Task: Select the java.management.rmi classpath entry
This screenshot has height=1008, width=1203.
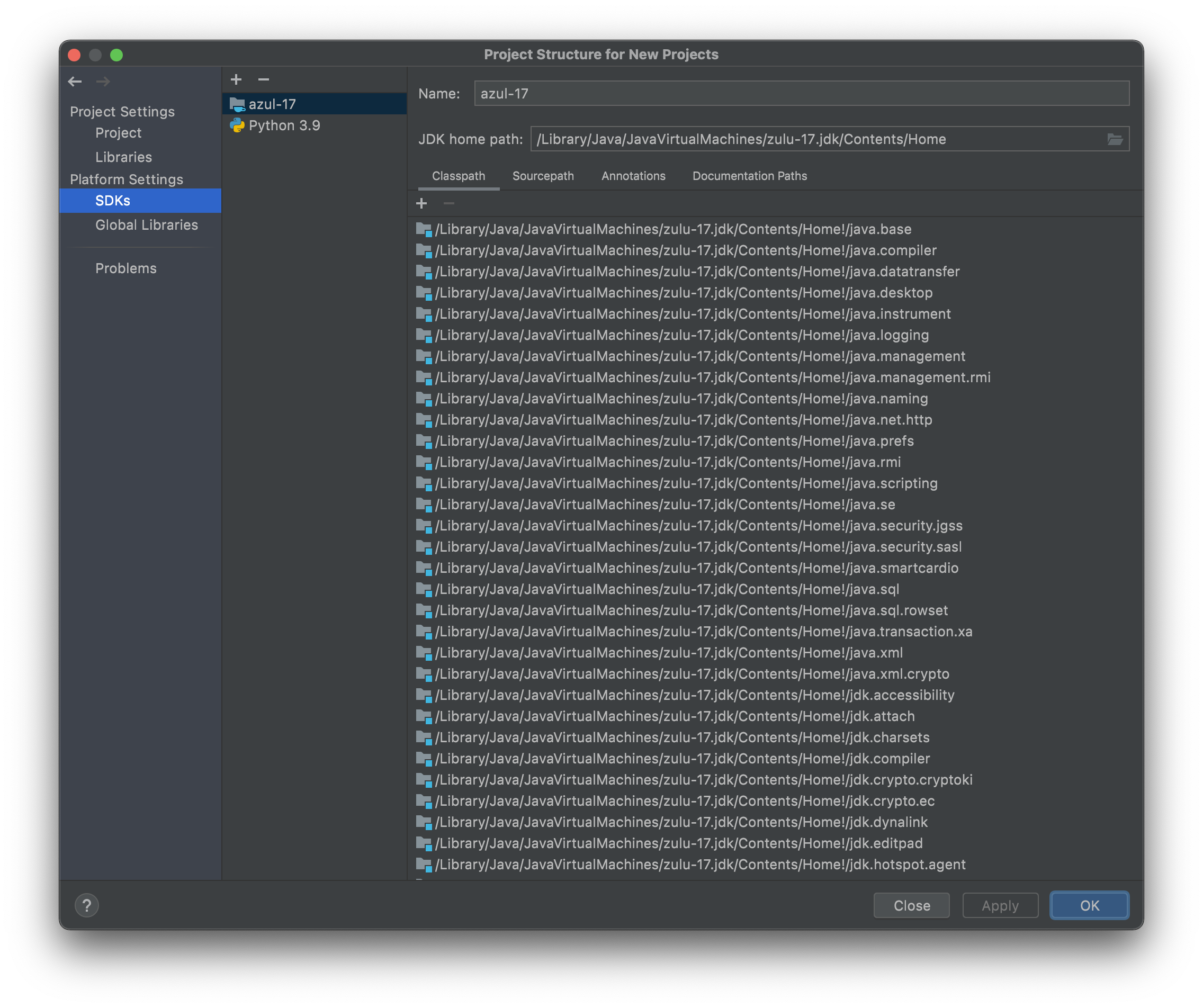Action: pyautogui.click(x=775, y=377)
